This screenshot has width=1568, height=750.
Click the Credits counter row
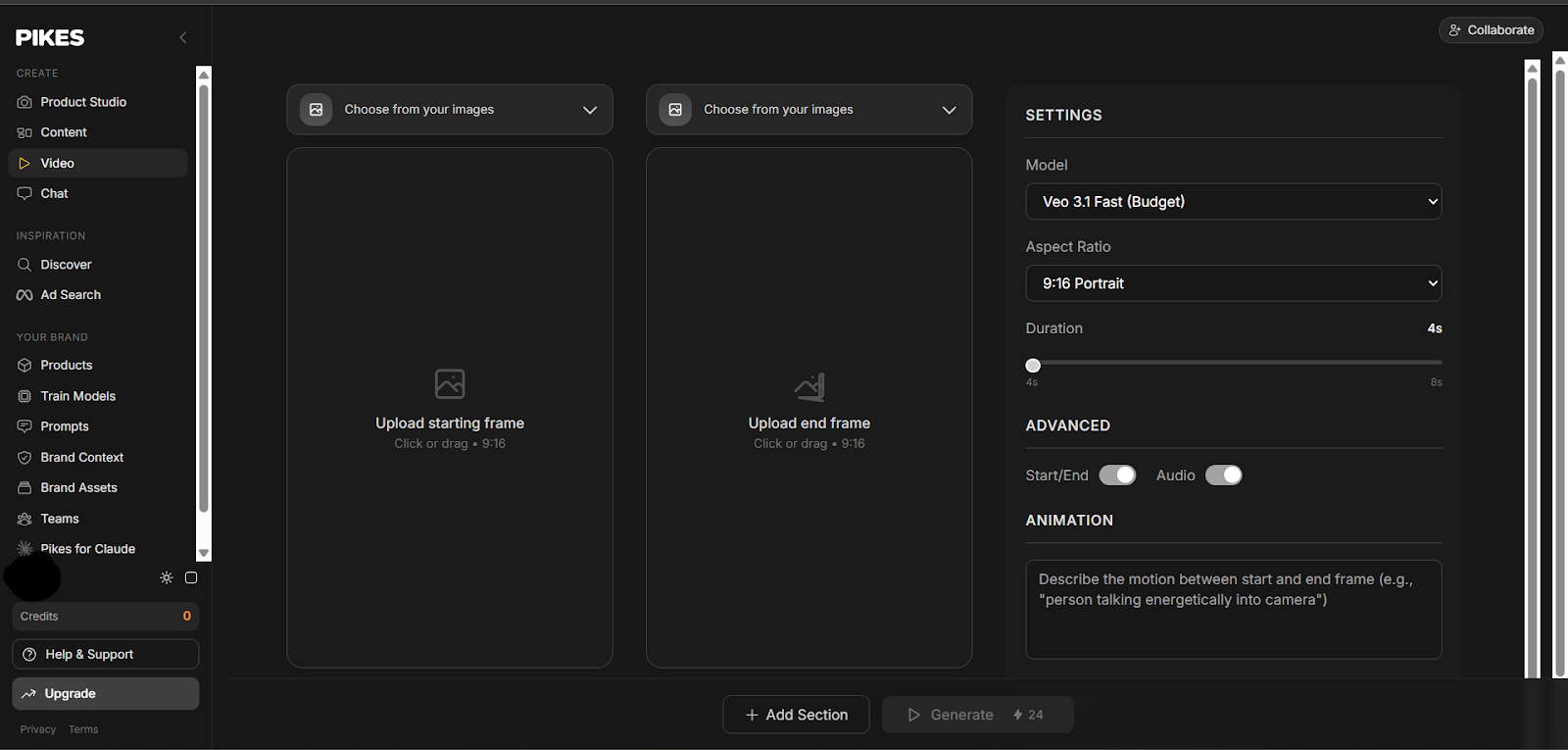(106, 617)
